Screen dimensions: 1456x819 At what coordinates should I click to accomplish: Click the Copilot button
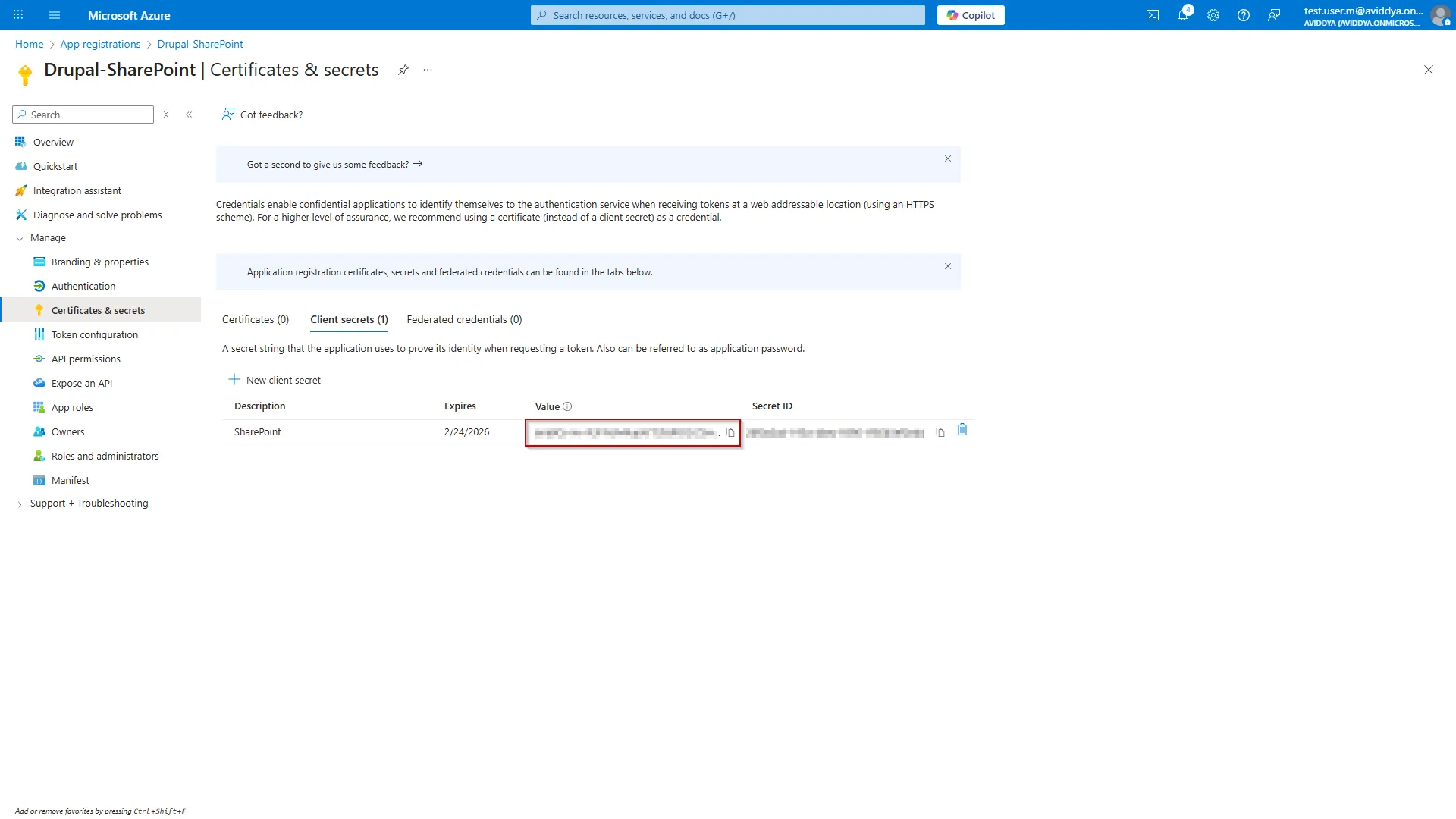point(971,15)
